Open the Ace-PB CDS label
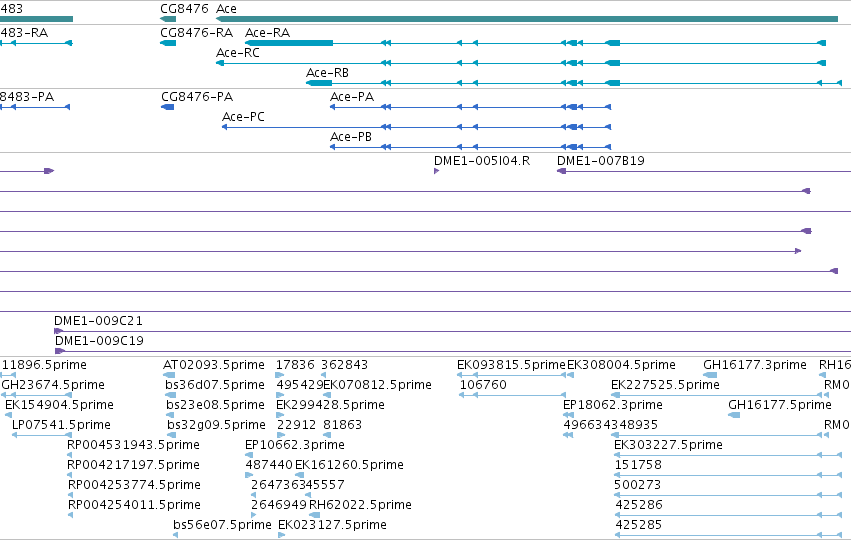851x540 pixels. (x=351, y=137)
